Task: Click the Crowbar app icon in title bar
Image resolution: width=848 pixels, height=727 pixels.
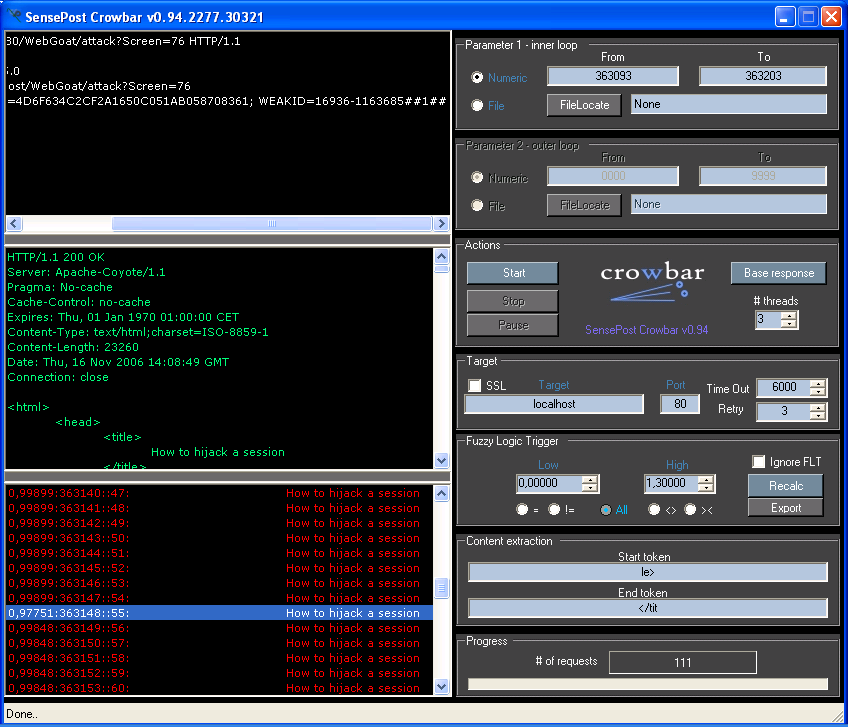Action: click(14, 15)
